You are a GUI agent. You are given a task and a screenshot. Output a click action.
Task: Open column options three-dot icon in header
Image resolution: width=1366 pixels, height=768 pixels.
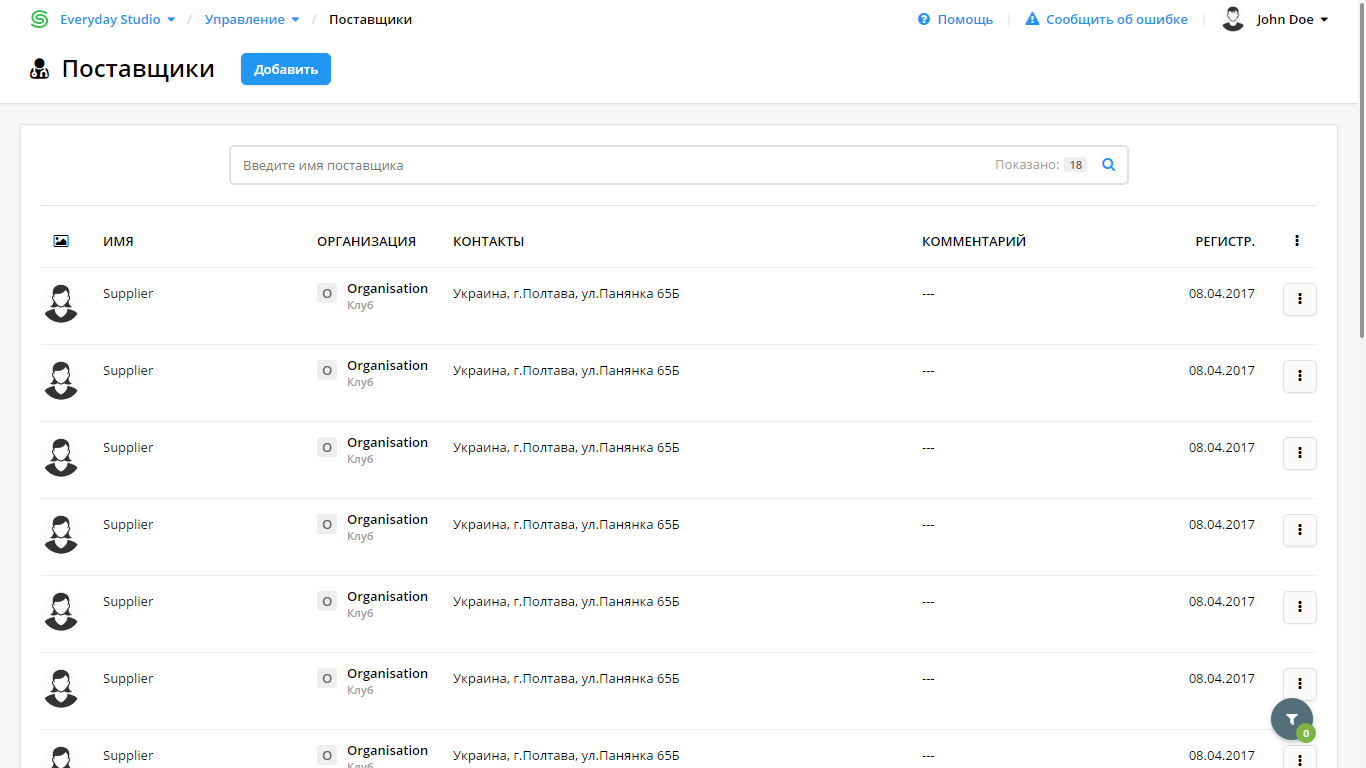click(1297, 241)
